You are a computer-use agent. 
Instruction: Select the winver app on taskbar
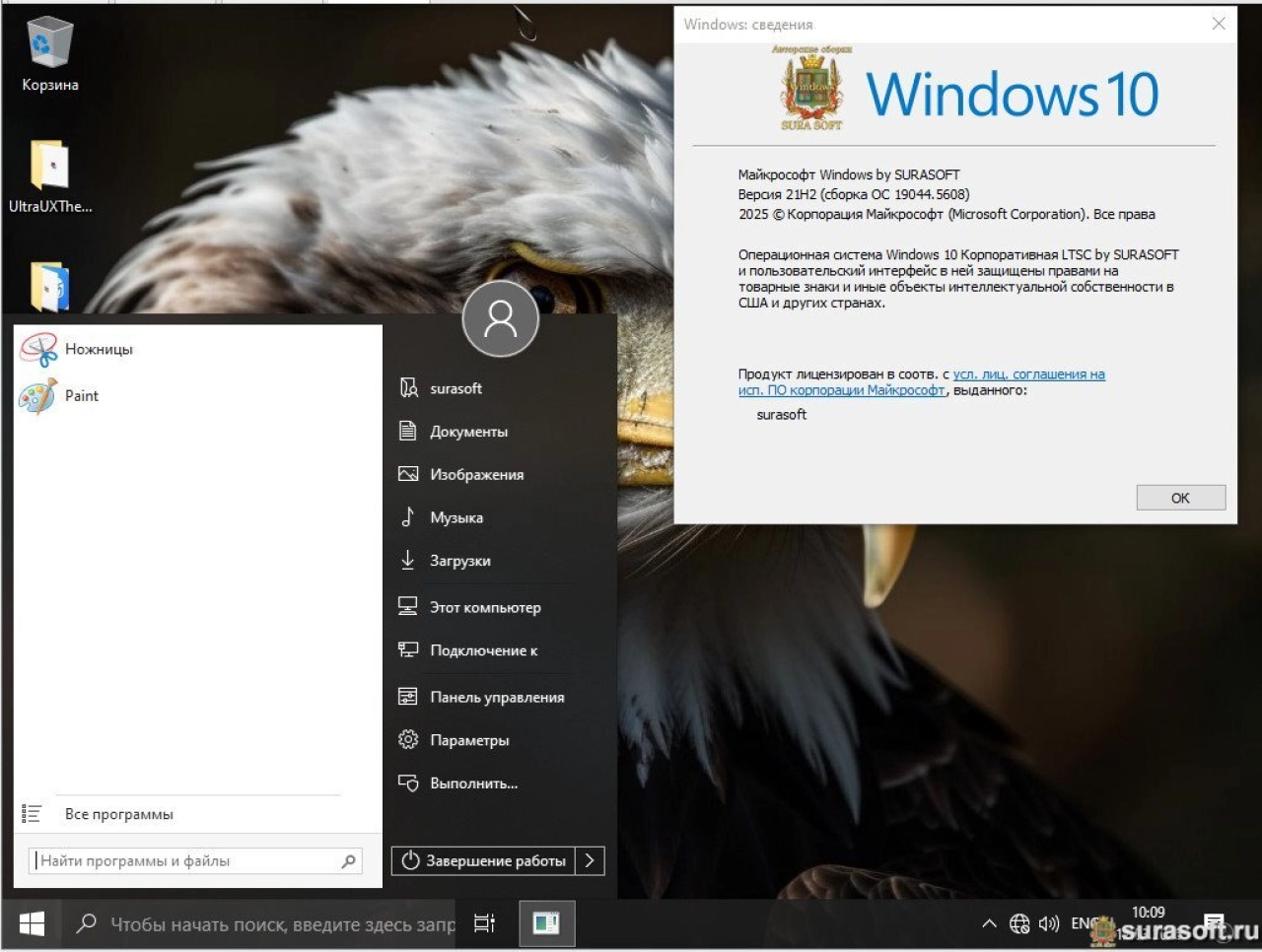(x=546, y=924)
